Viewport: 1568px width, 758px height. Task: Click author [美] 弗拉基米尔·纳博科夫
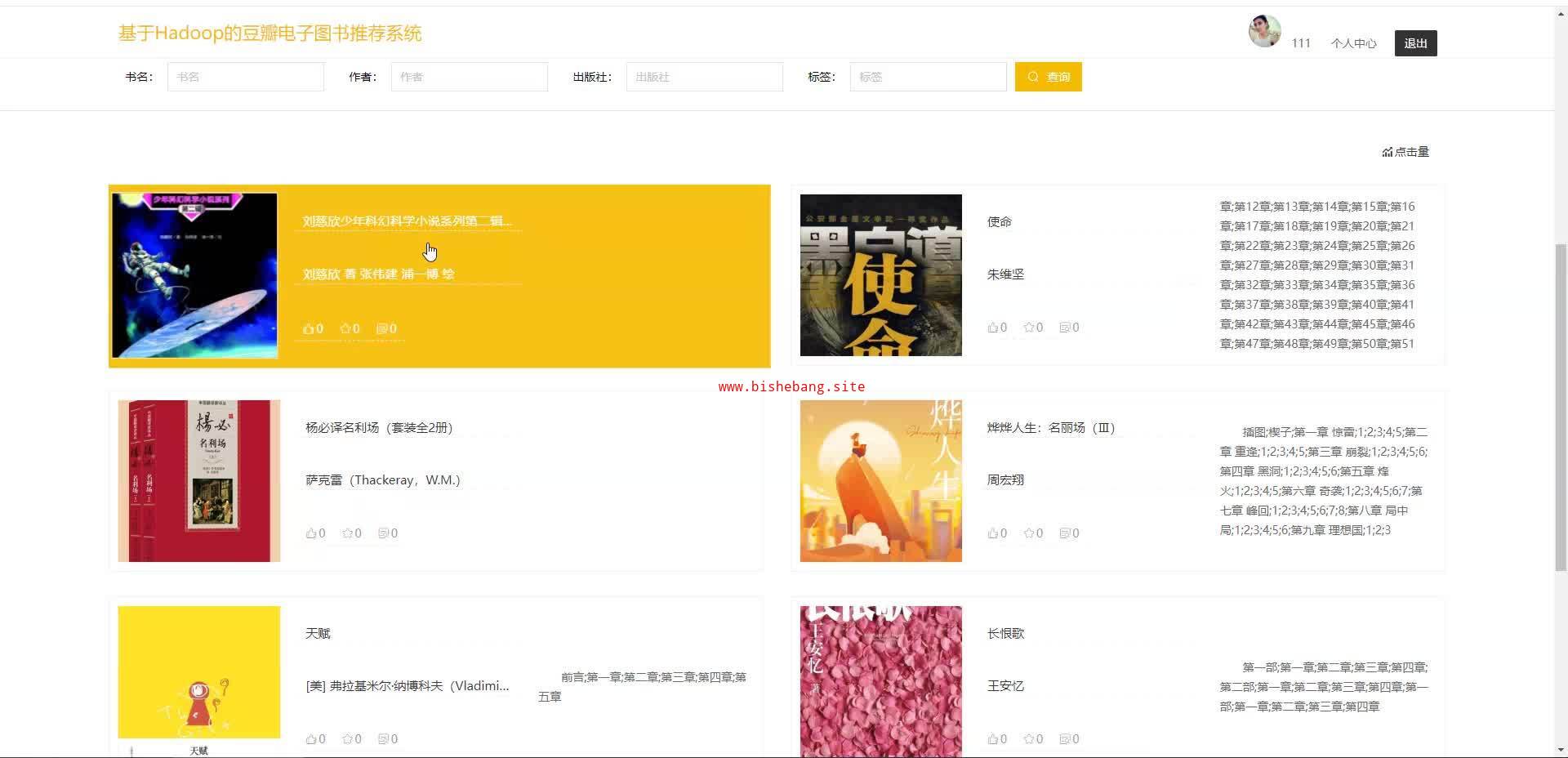(x=408, y=686)
